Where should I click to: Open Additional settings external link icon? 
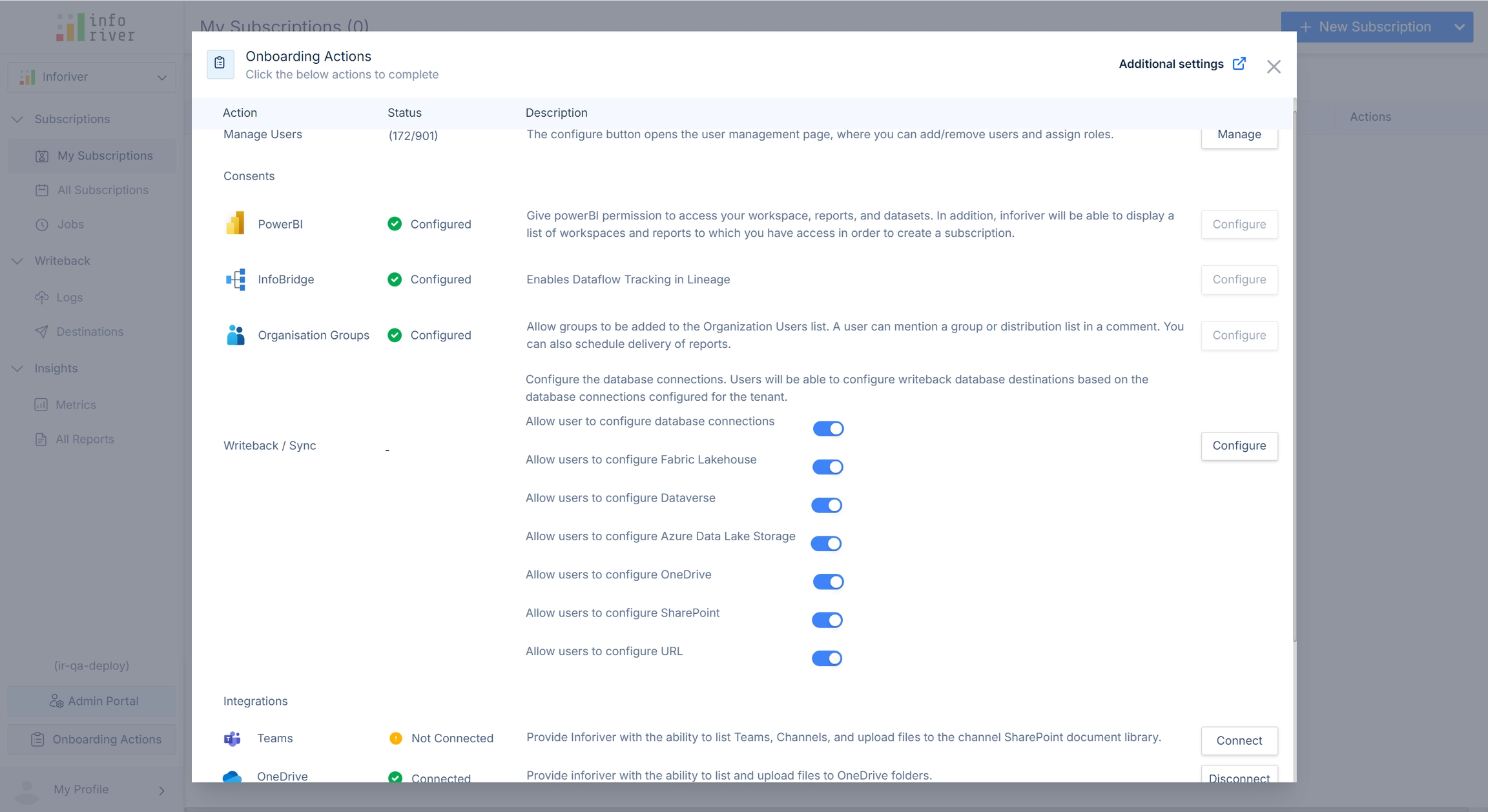tap(1239, 63)
